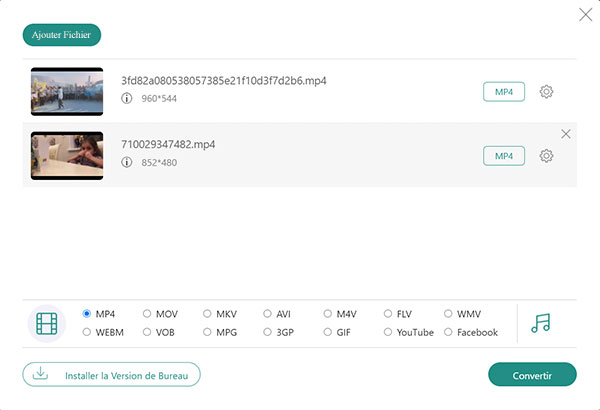The width and height of the screenshot is (600, 410).
Task: Click the Ajouter Fichier button
Action: pyautogui.click(x=62, y=35)
